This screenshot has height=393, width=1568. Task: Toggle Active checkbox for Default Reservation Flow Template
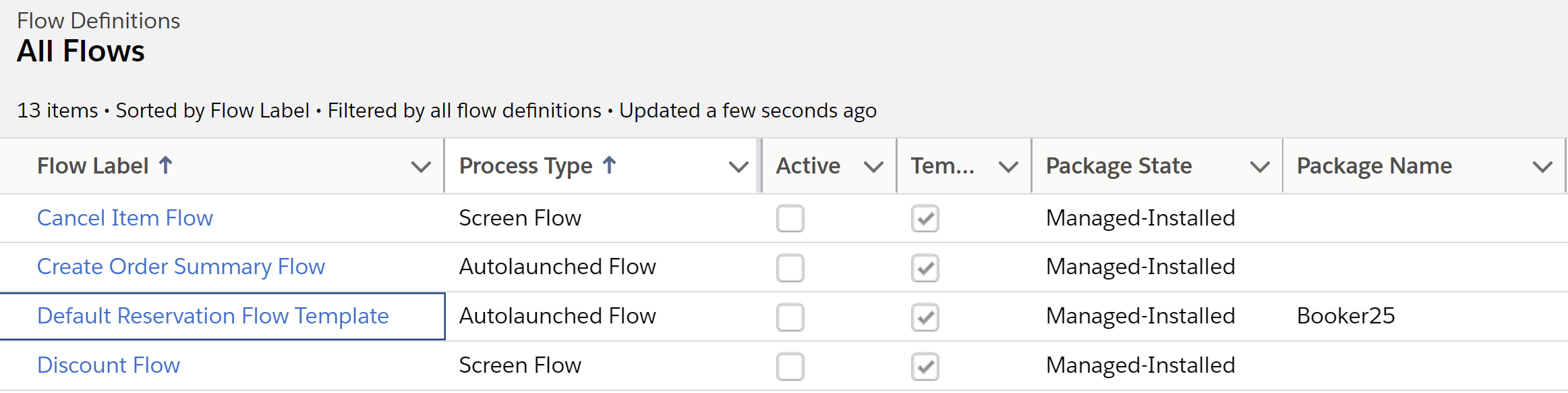[x=790, y=317]
